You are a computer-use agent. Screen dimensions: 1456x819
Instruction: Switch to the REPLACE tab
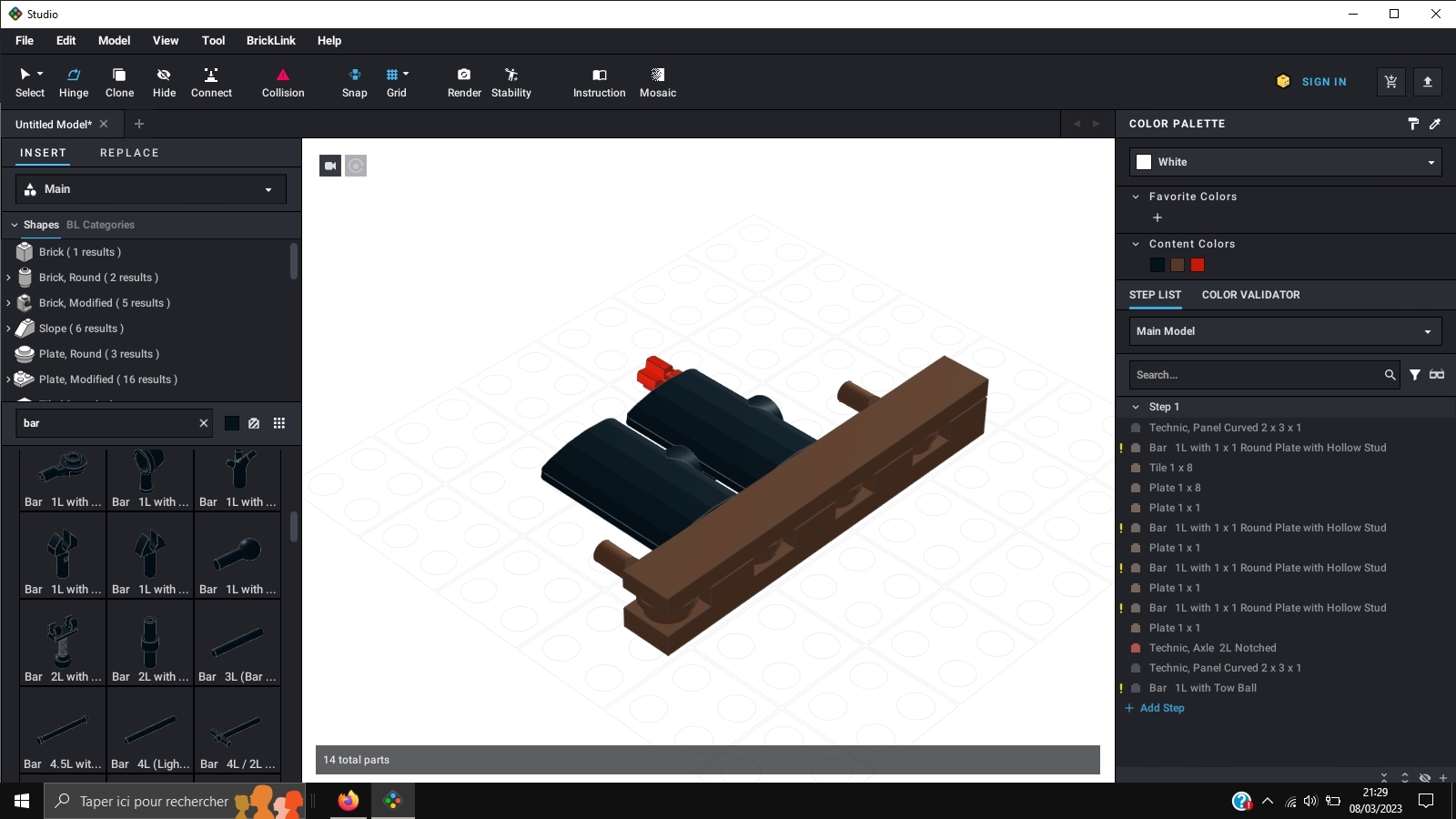click(x=129, y=153)
